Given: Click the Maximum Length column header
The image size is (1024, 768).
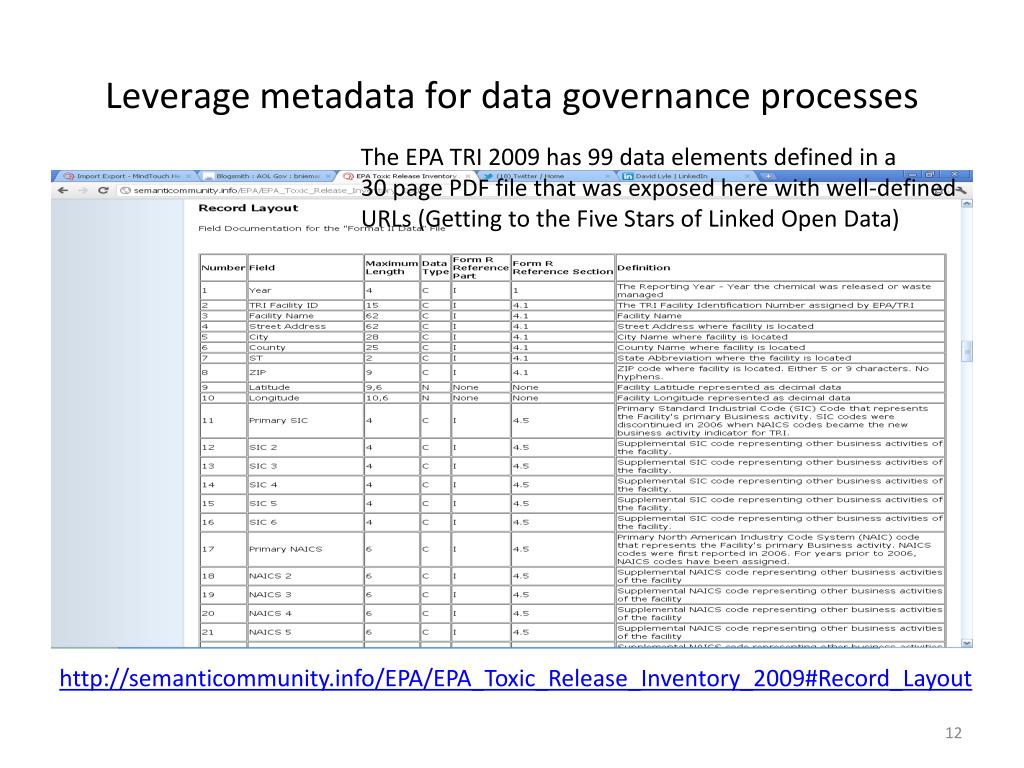Looking at the screenshot, I should click(x=391, y=268).
